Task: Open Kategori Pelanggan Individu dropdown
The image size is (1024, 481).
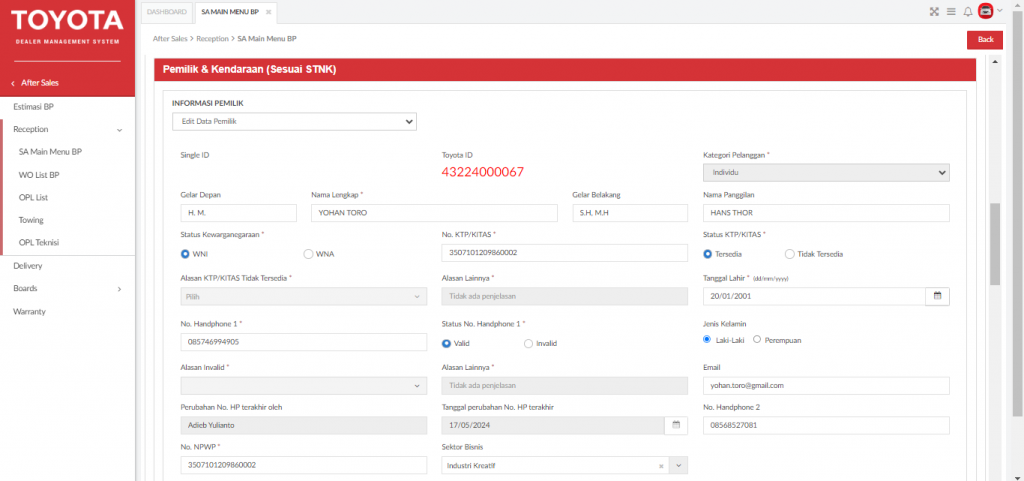Action: tap(826, 172)
